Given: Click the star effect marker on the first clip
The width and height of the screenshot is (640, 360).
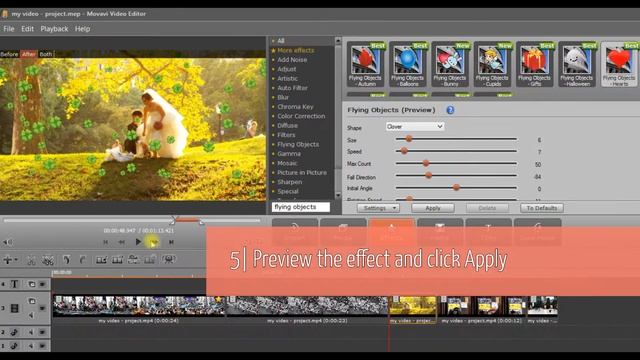Looking at the screenshot, I should (x=219, y=300).
